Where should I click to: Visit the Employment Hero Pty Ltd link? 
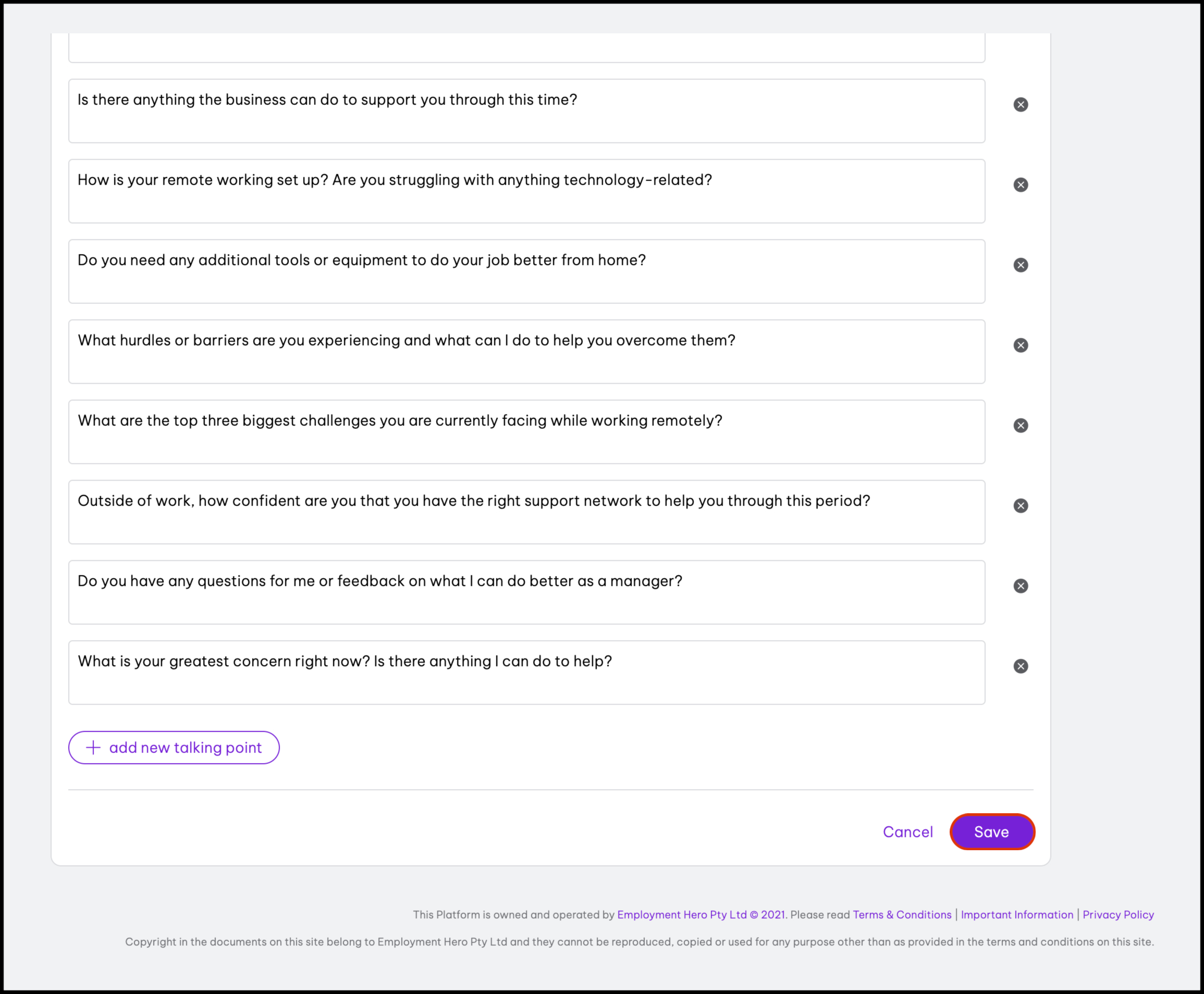pyautogui.click(x=682, y=914)
